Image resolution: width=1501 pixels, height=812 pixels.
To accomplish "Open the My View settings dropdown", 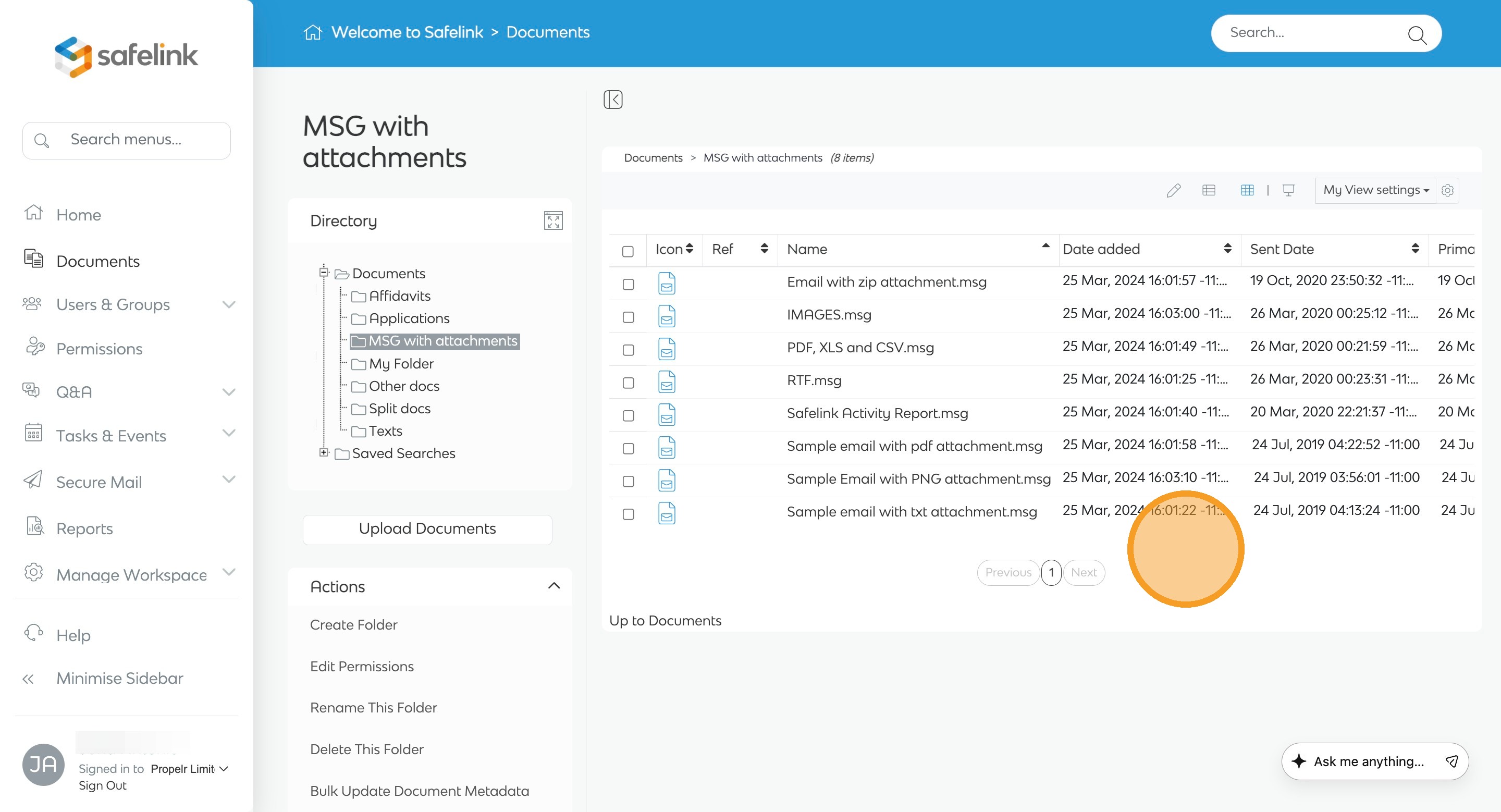I will coord(1375,190).
